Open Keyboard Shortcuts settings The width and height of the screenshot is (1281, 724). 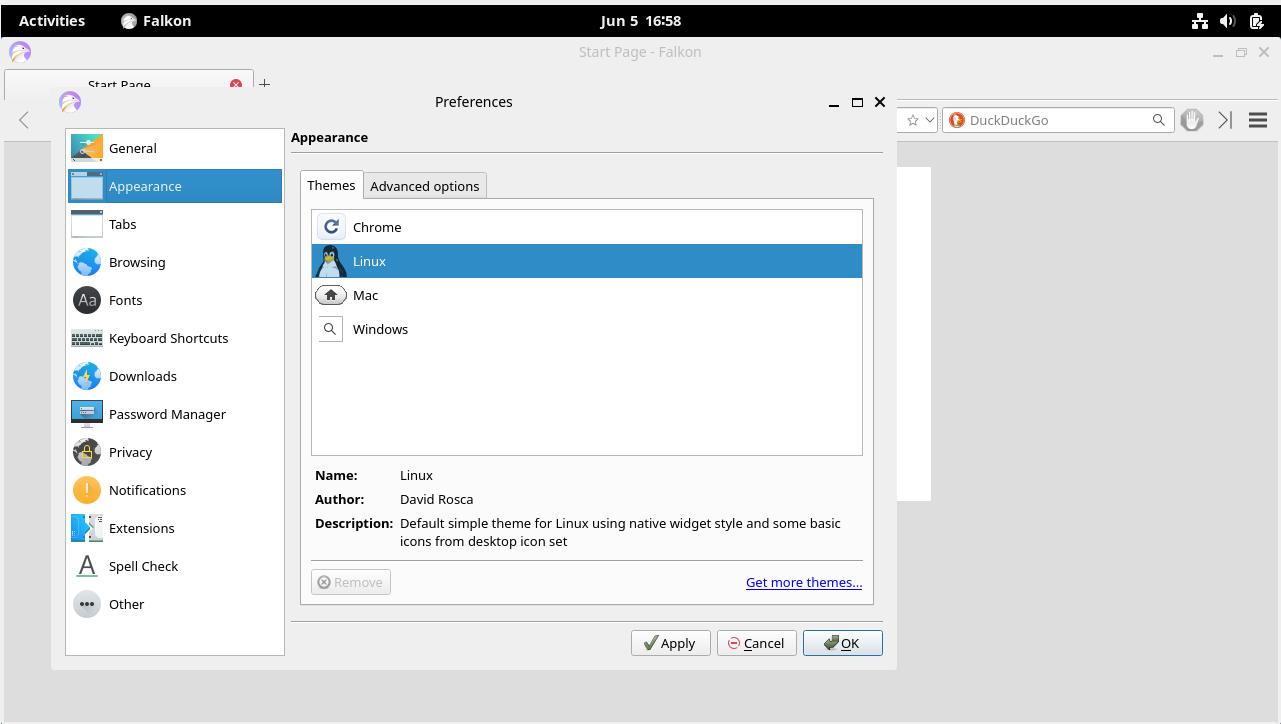click(168, 338)
